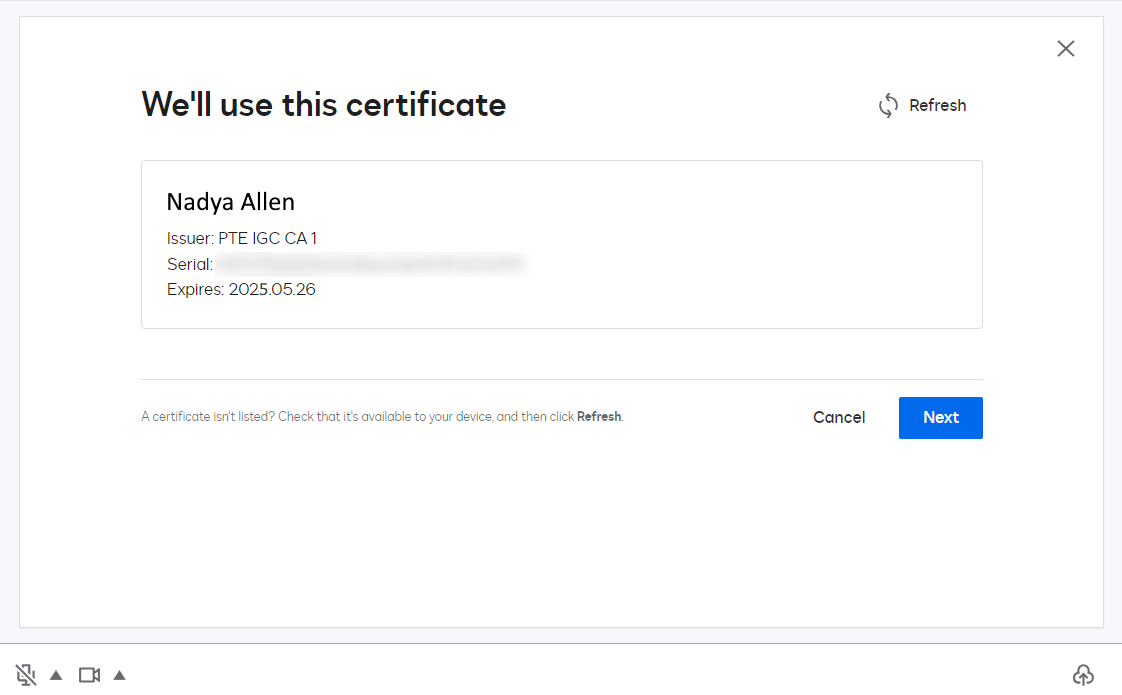The height and width of the screenshot is (695, 1122).
Task: Click the We'll use this certificate heading
Action: (323, 104)
